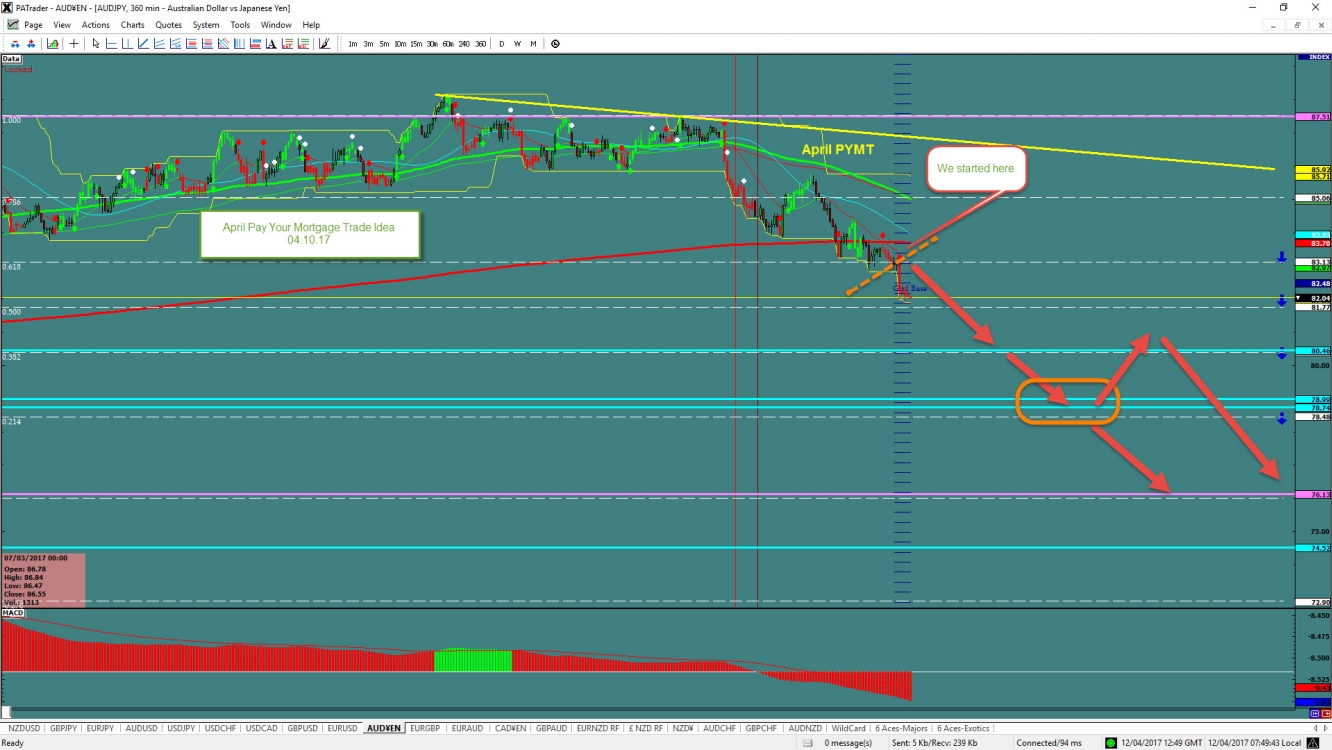Viewport: 1332px width, 750px height.
Task: Switch to the AUDCHF tab
Action: [x=720, y=728]
